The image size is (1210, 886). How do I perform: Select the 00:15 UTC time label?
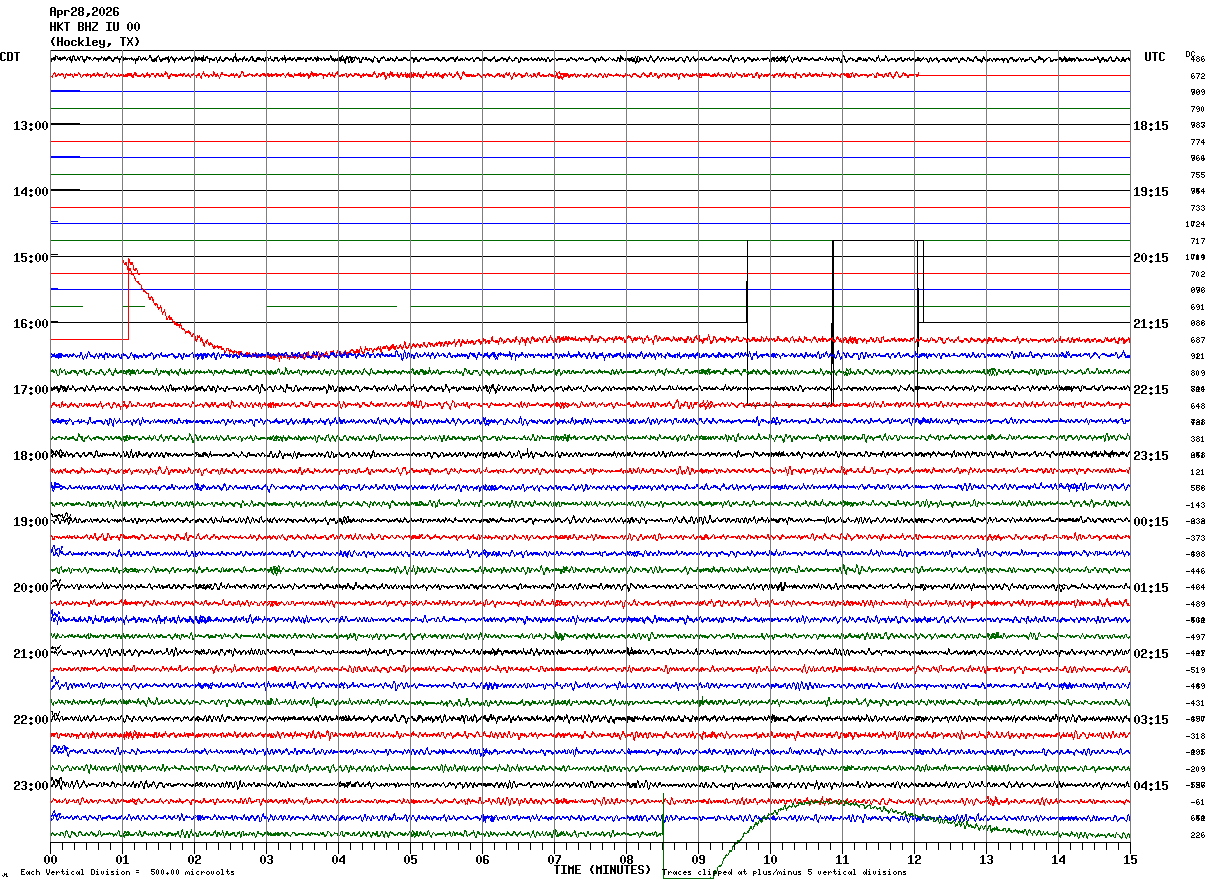1150,522
